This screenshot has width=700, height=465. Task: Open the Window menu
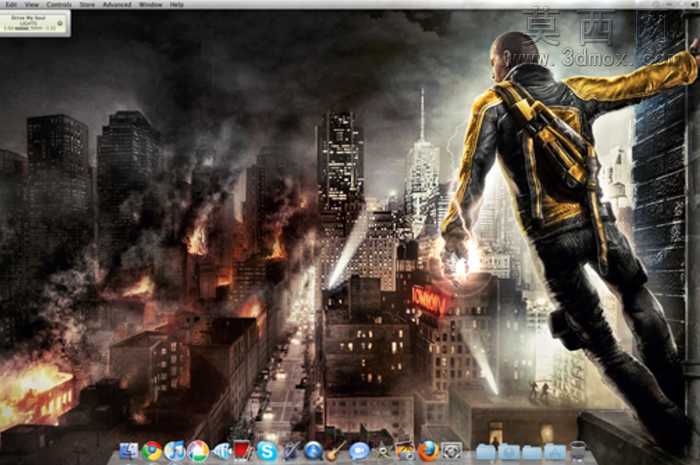point(150,4)
